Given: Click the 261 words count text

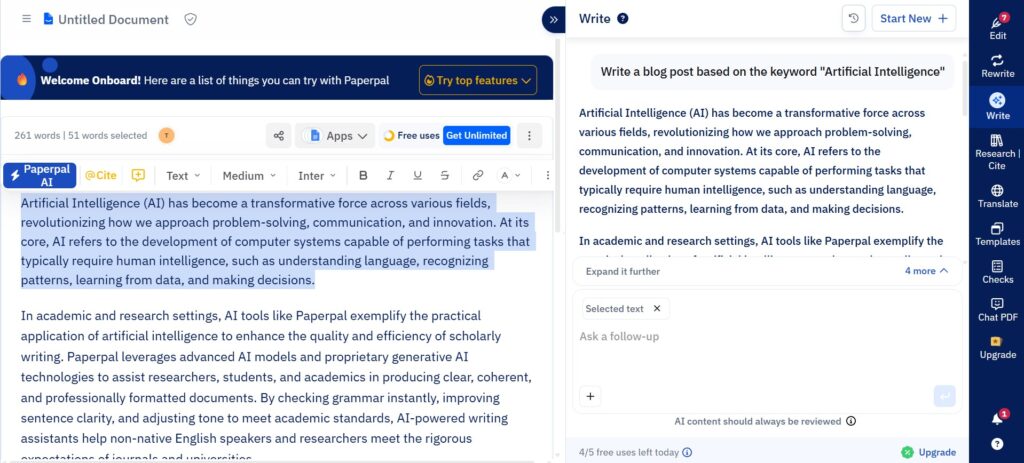Looking at the screenshot, I should (39, 136).
